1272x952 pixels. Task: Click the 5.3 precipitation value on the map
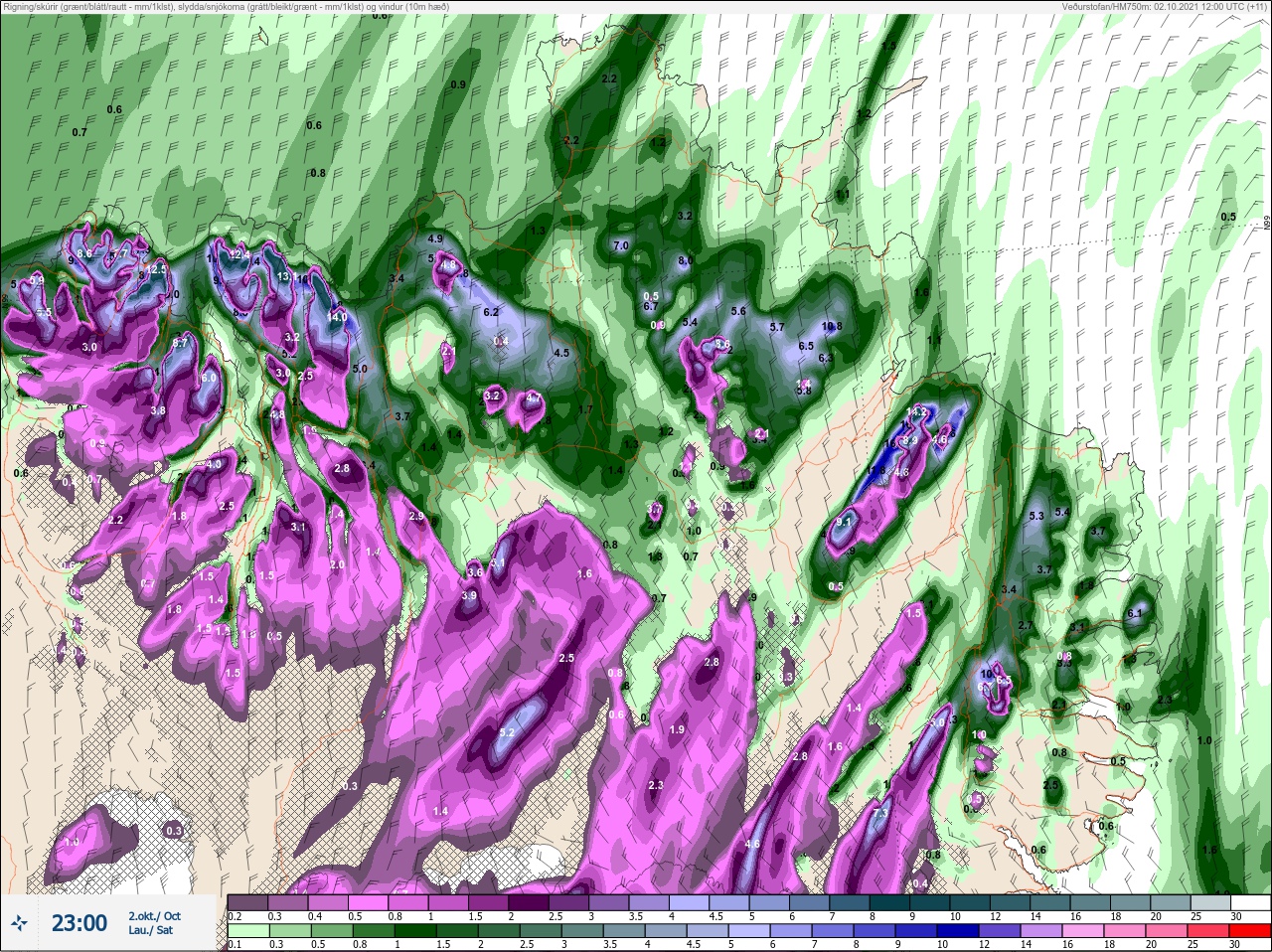[x=1036, y=517]
